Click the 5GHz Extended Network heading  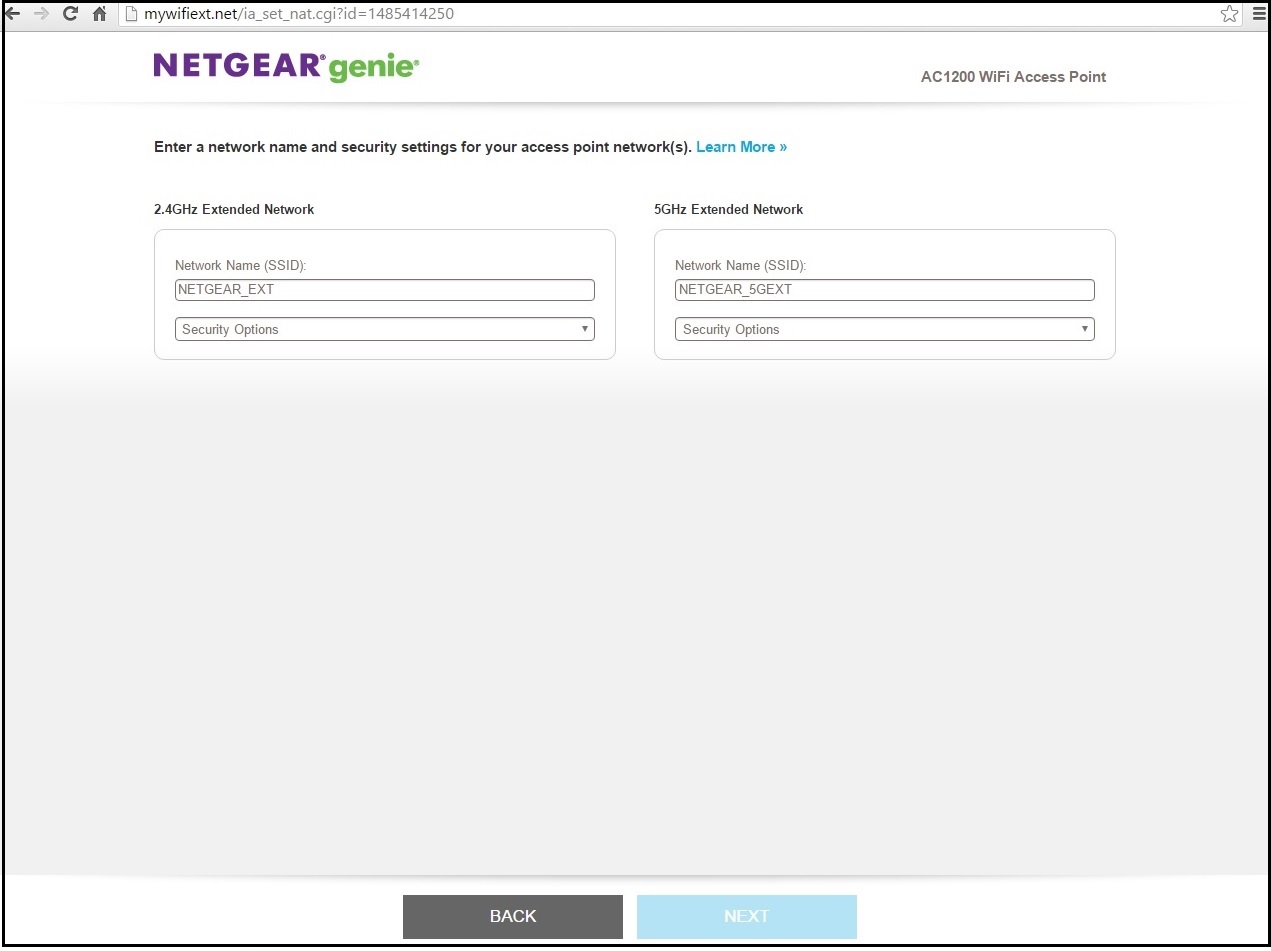pos(728,209)
